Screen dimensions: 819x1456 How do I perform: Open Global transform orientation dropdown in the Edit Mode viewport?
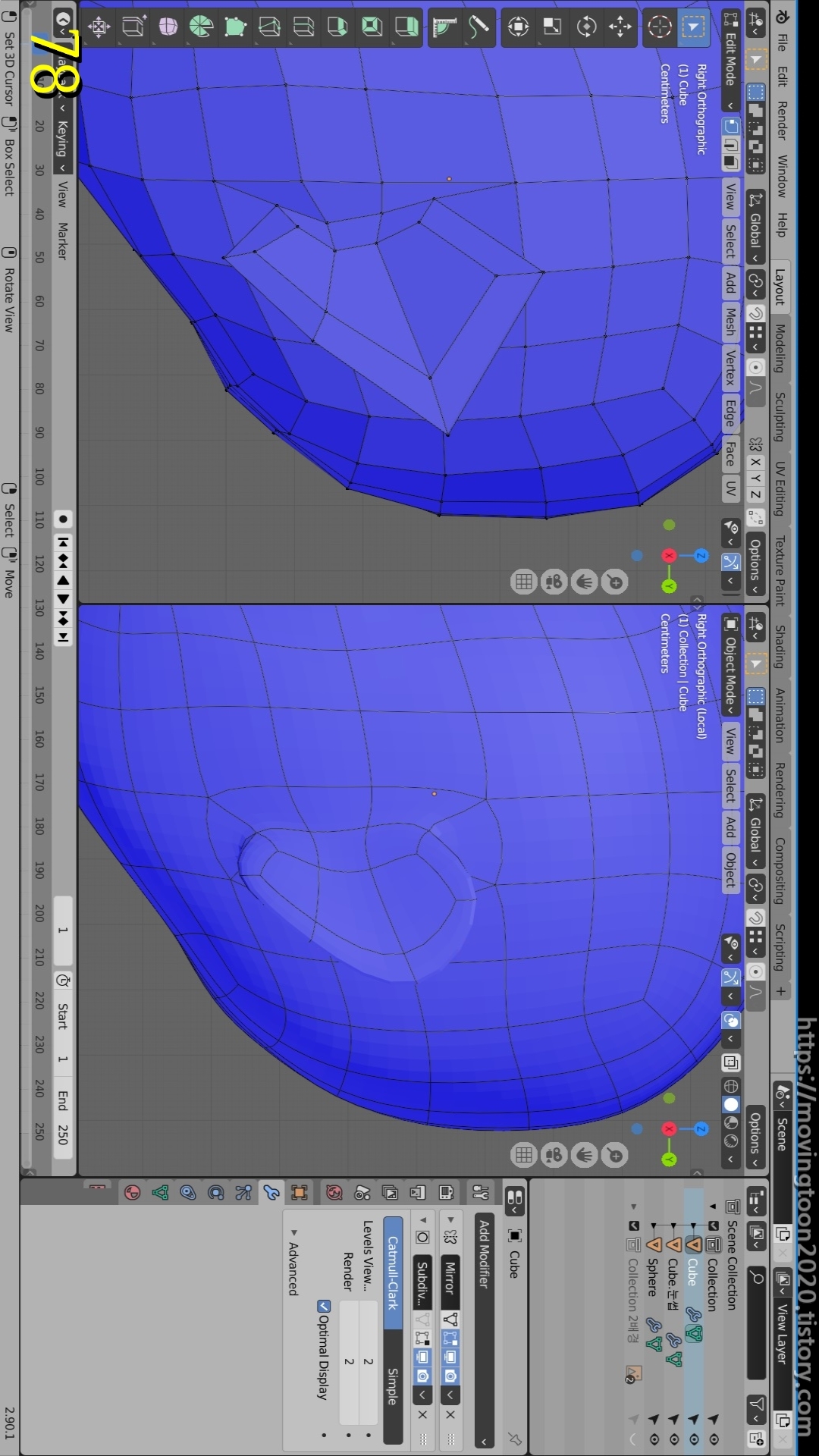[755, 225]
